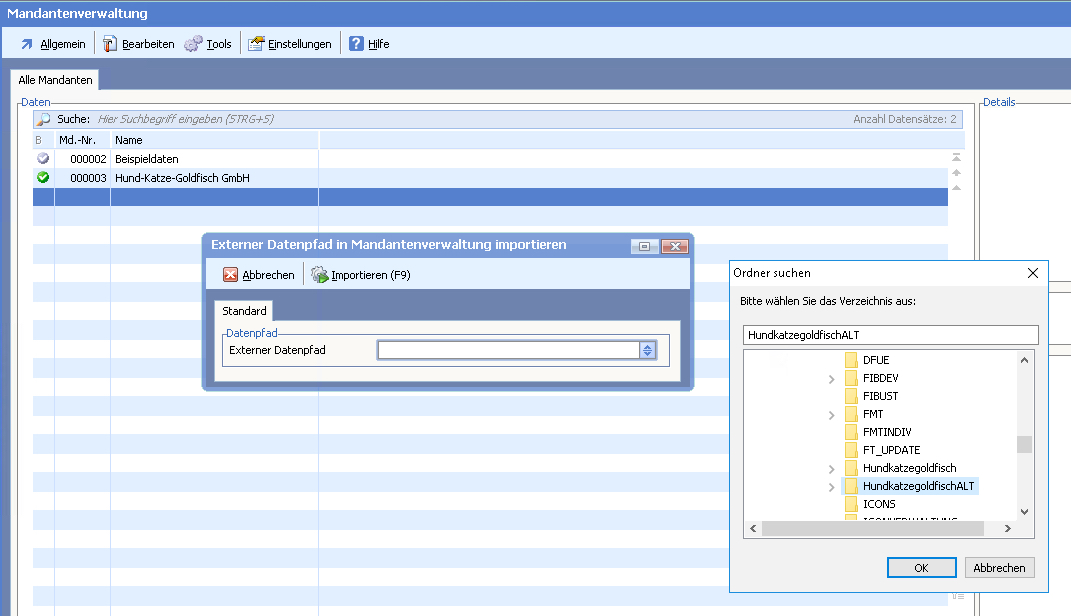Click the Importieren (F9) icon

(x=320, y=275)
